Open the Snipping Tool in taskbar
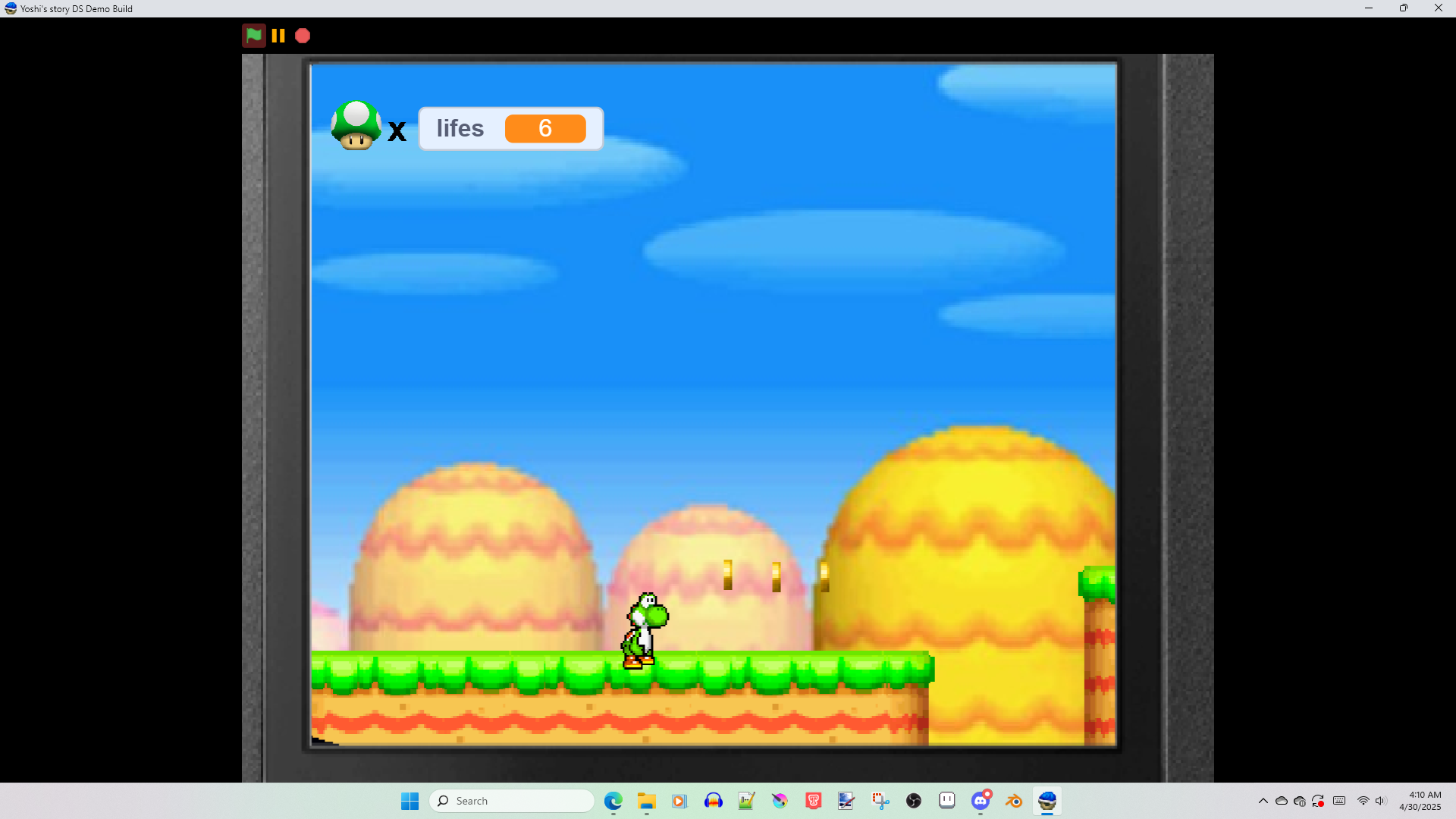 click(x=880, y=801)
